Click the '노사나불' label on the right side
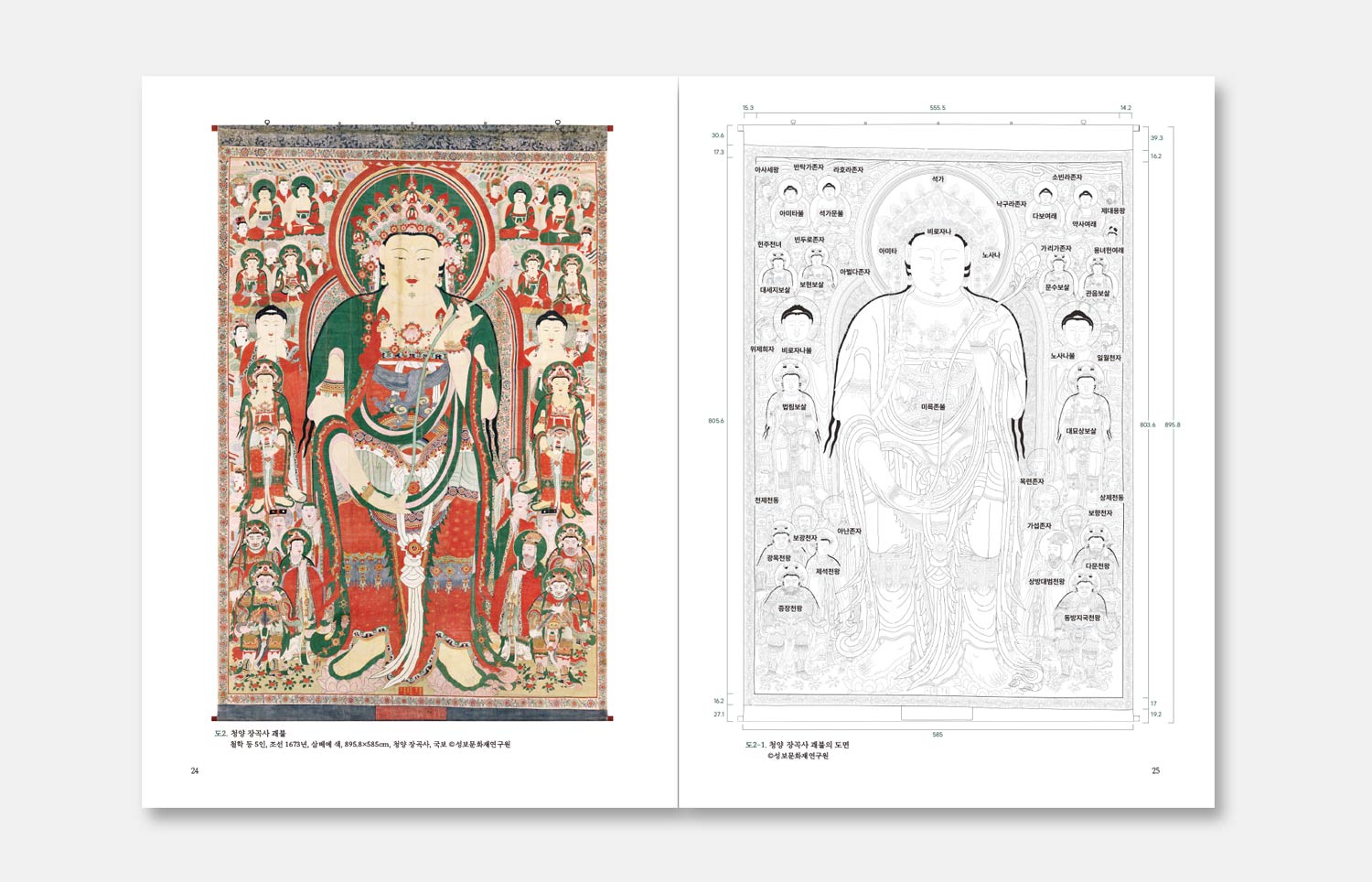1372x882 pixels. 1063,356
